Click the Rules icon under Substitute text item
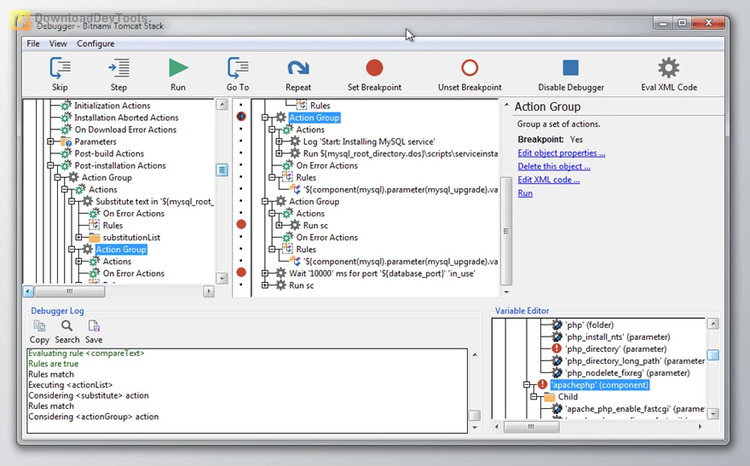Image resolution: width=750 pixels, height=466 pixels. [x=94, y=225]
